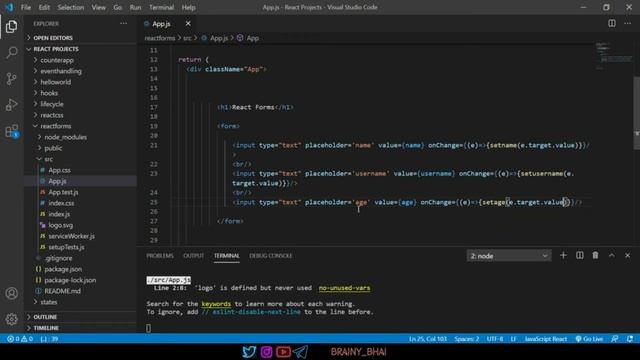This screenshot has height=360, width=640.
Task: Open Explorer panel More Actions ellipsis
Action: pos(123,24)
